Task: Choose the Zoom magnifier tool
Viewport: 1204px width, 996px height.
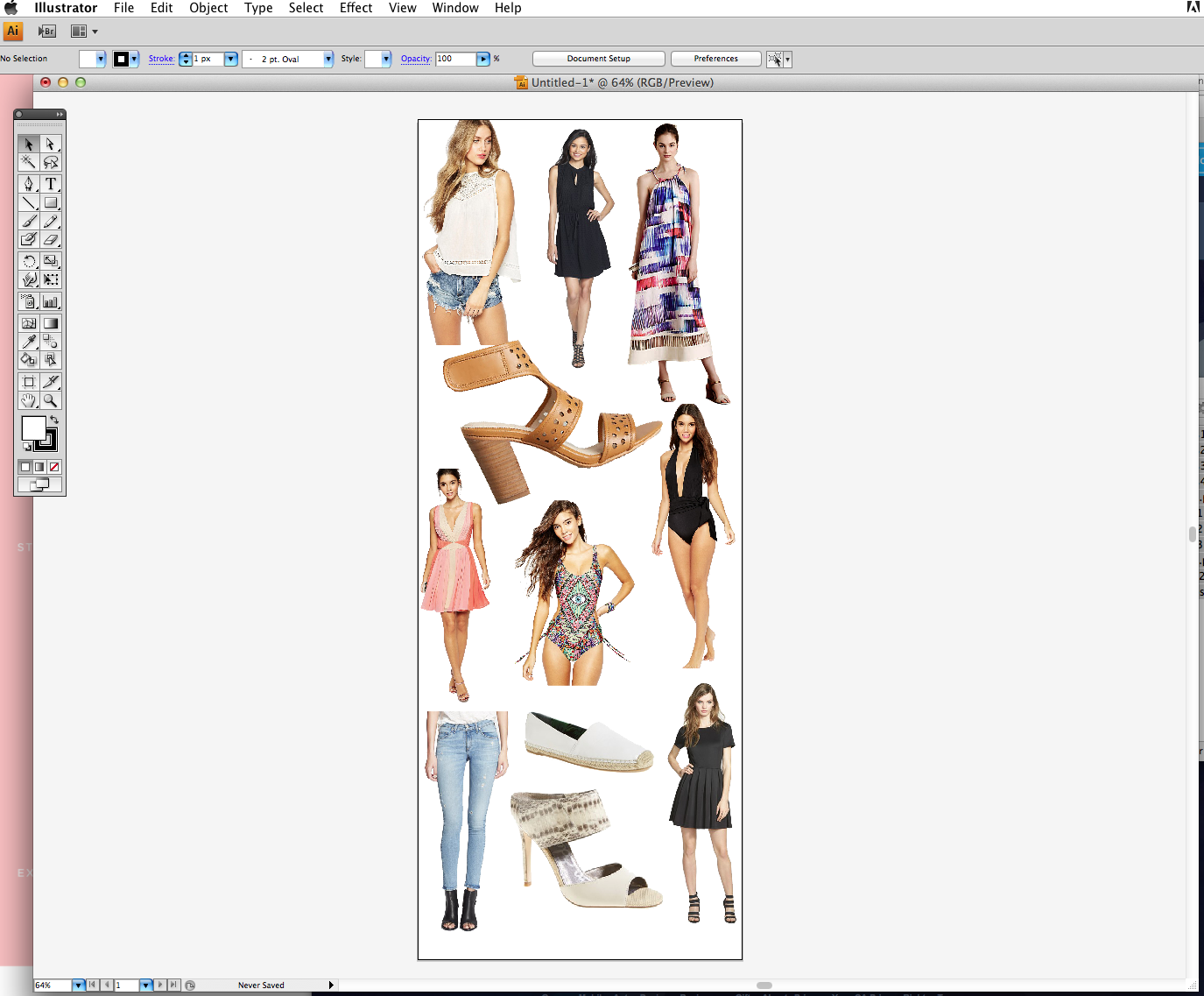Action: click(x=51, y=400)
